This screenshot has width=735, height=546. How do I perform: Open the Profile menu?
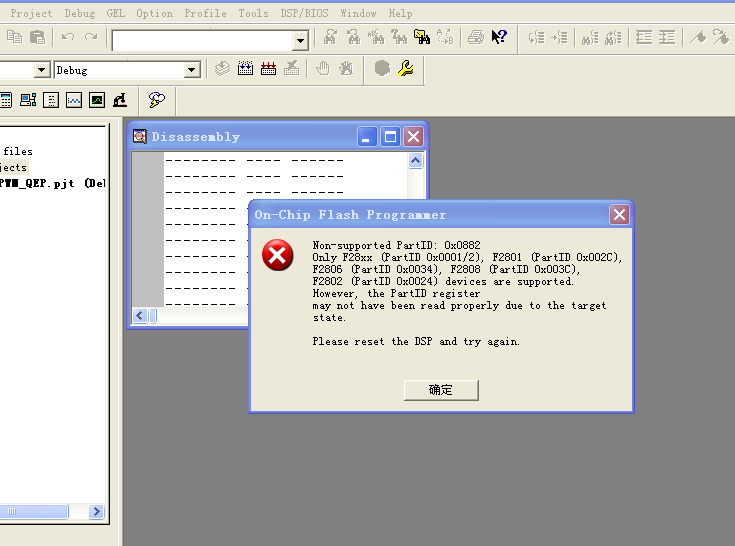(205, 14)
